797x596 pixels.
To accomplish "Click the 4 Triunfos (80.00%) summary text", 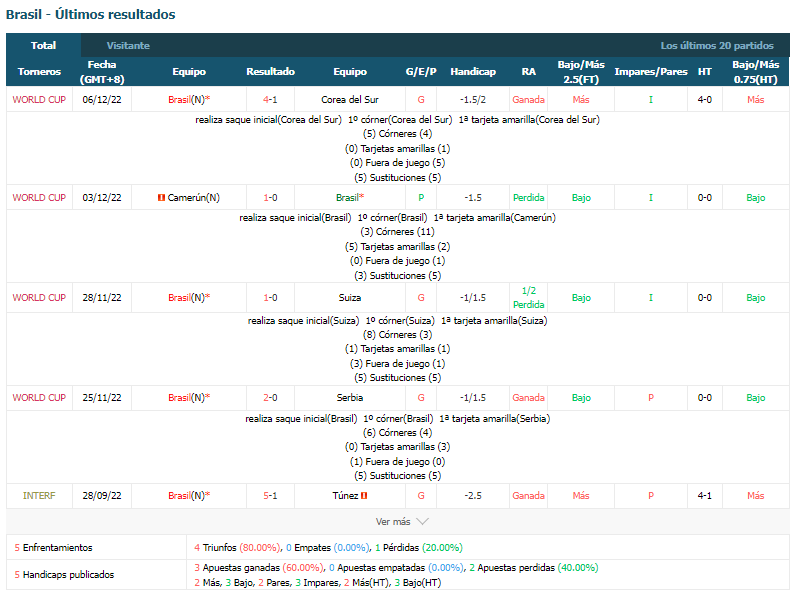I will point(237,548).
